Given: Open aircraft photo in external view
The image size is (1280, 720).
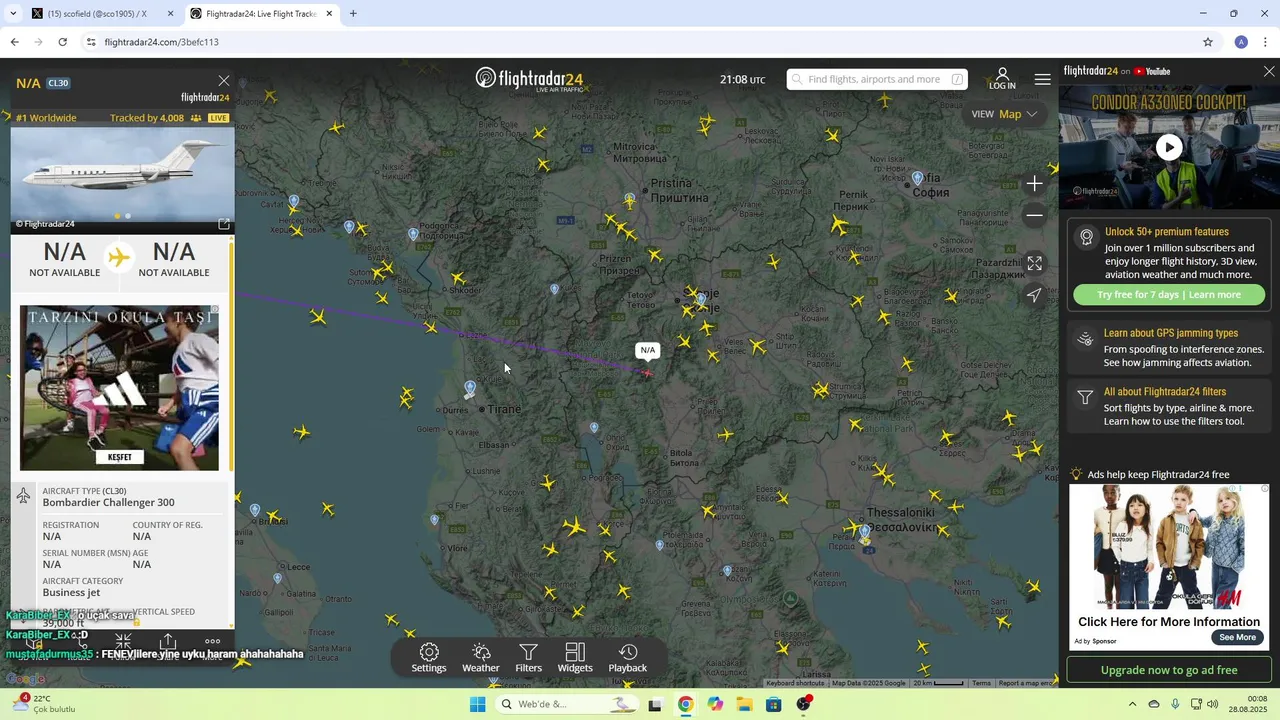Looking at the screenshot, I should pos(224,224).
